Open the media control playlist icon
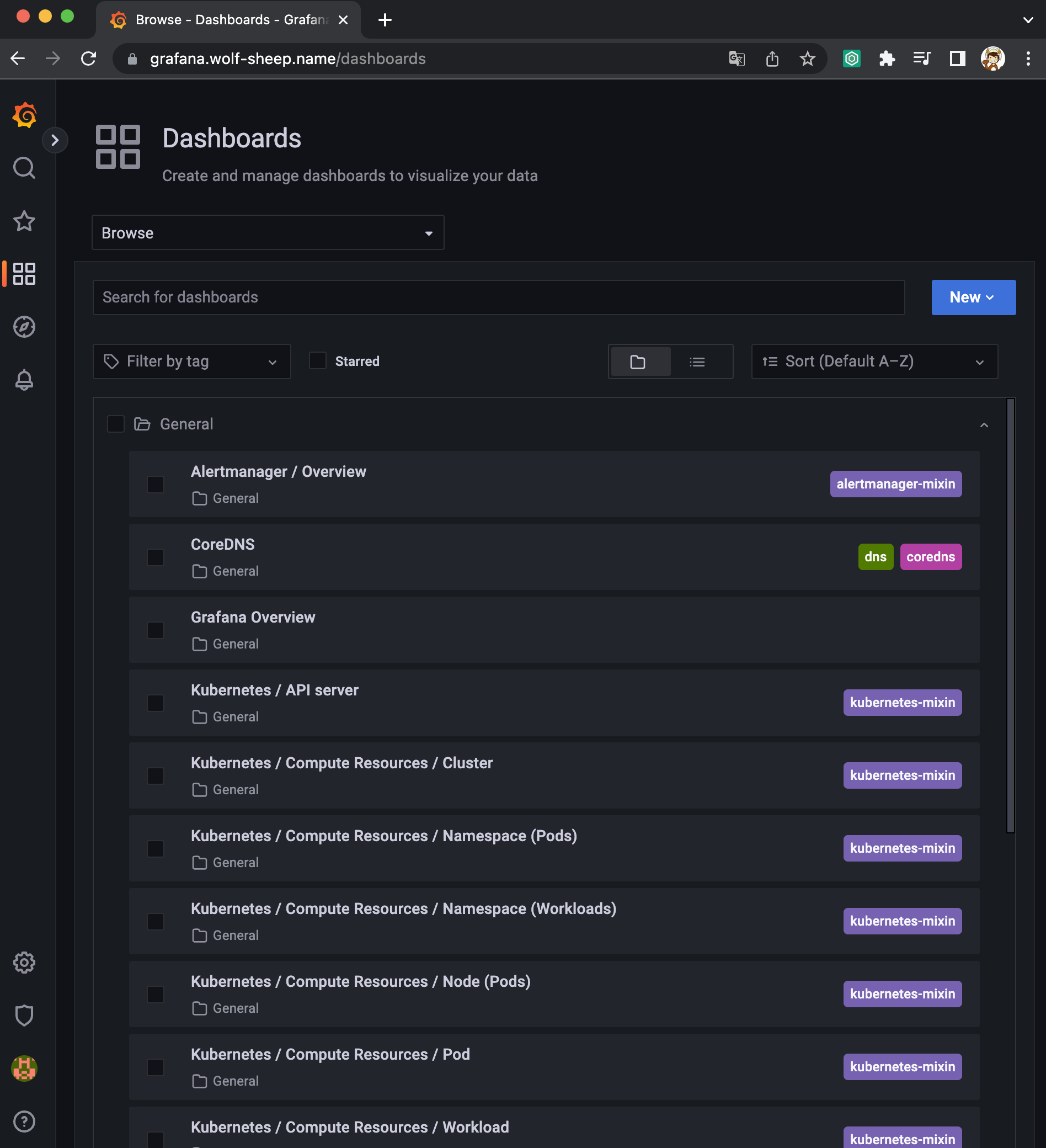1046x1148 pixels. (921, 59)
